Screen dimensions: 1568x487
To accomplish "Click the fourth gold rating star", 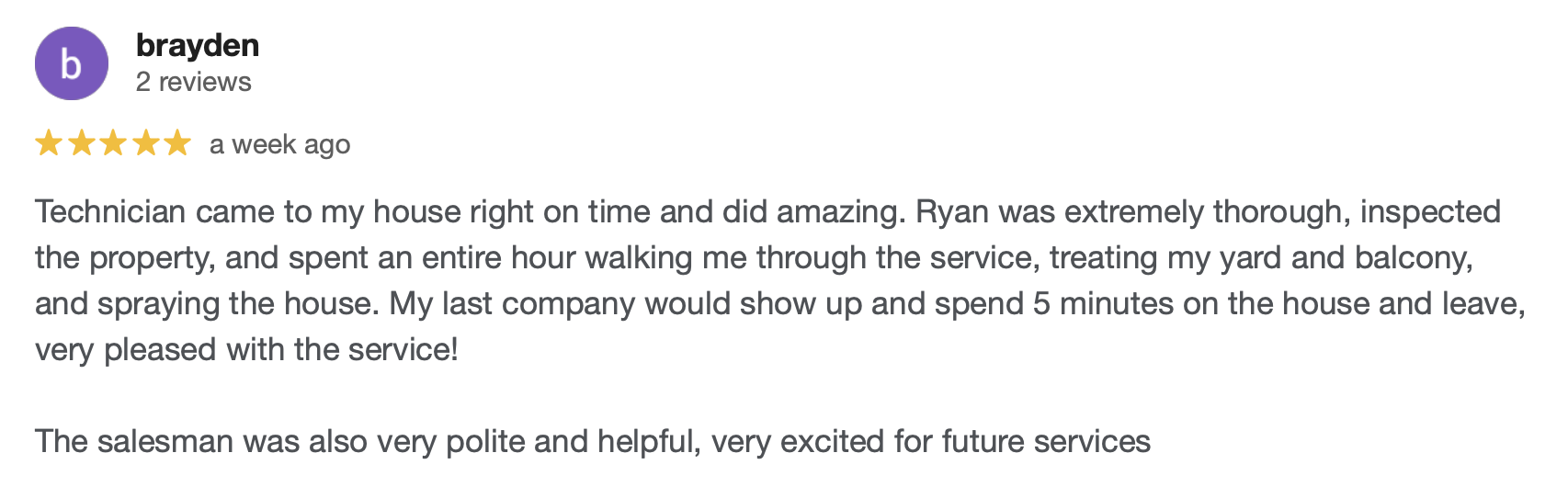I will (145, 143).
